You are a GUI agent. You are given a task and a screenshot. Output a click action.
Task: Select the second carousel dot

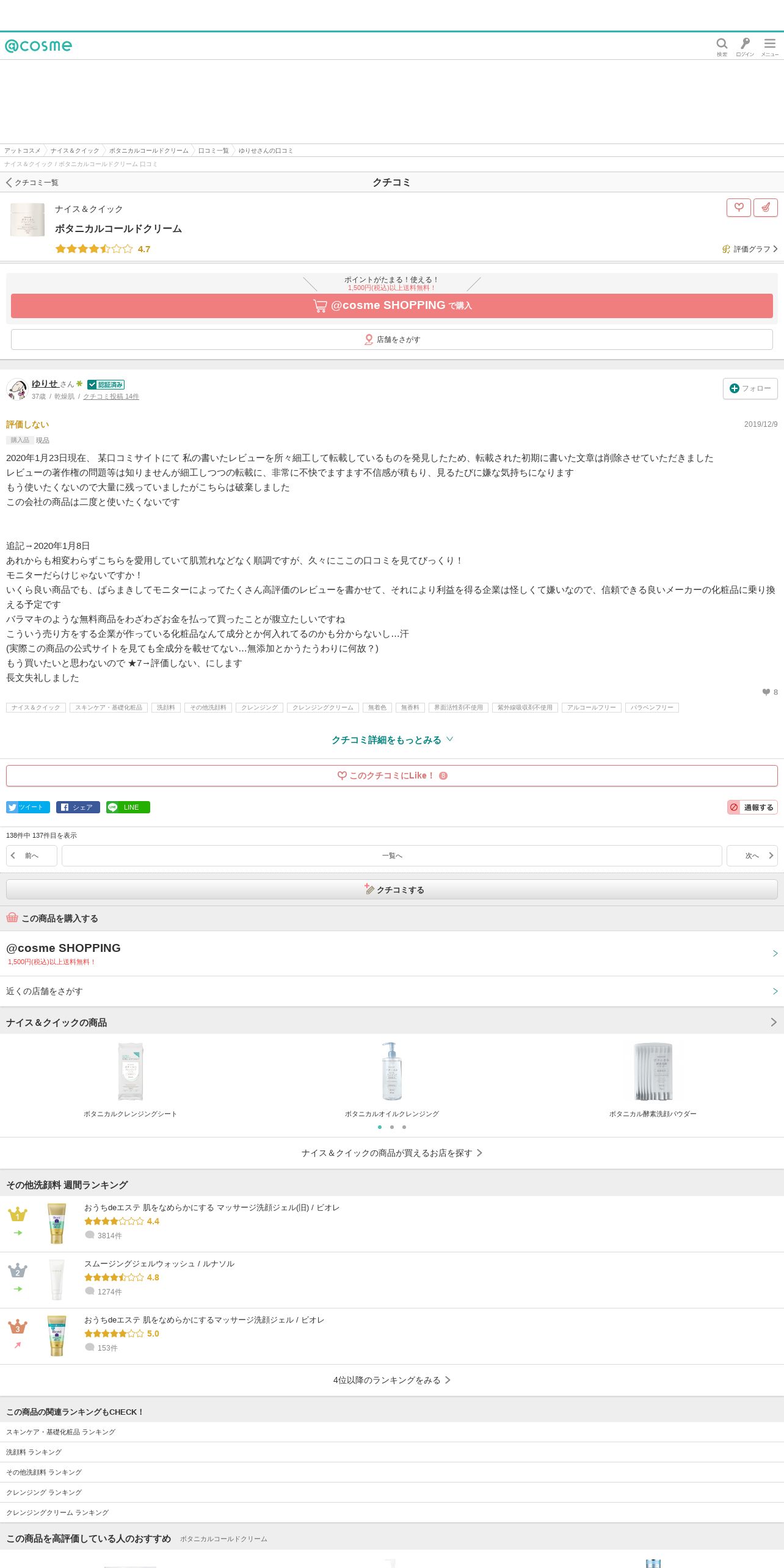[x=392, y=1127]
